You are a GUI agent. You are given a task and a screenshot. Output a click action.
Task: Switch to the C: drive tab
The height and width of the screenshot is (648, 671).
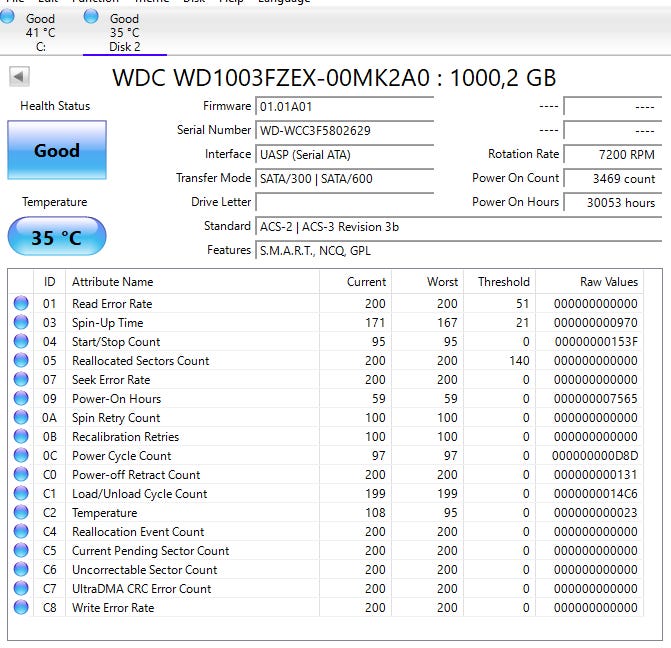41,32
